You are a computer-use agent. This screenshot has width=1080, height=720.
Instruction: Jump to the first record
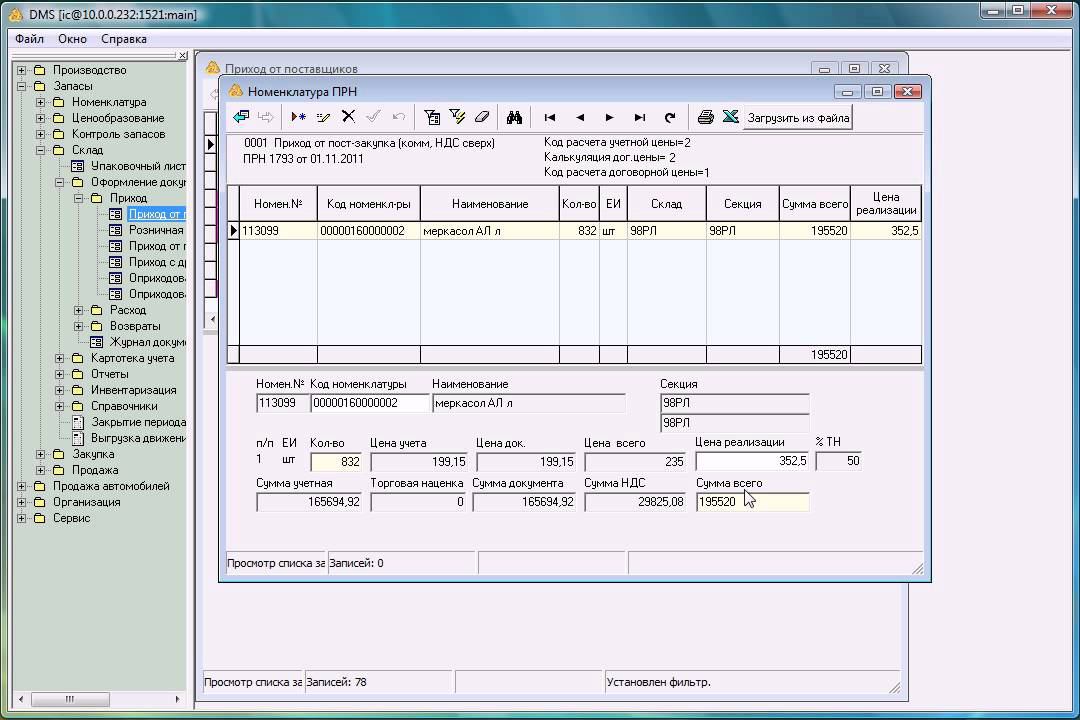point(550,117)
